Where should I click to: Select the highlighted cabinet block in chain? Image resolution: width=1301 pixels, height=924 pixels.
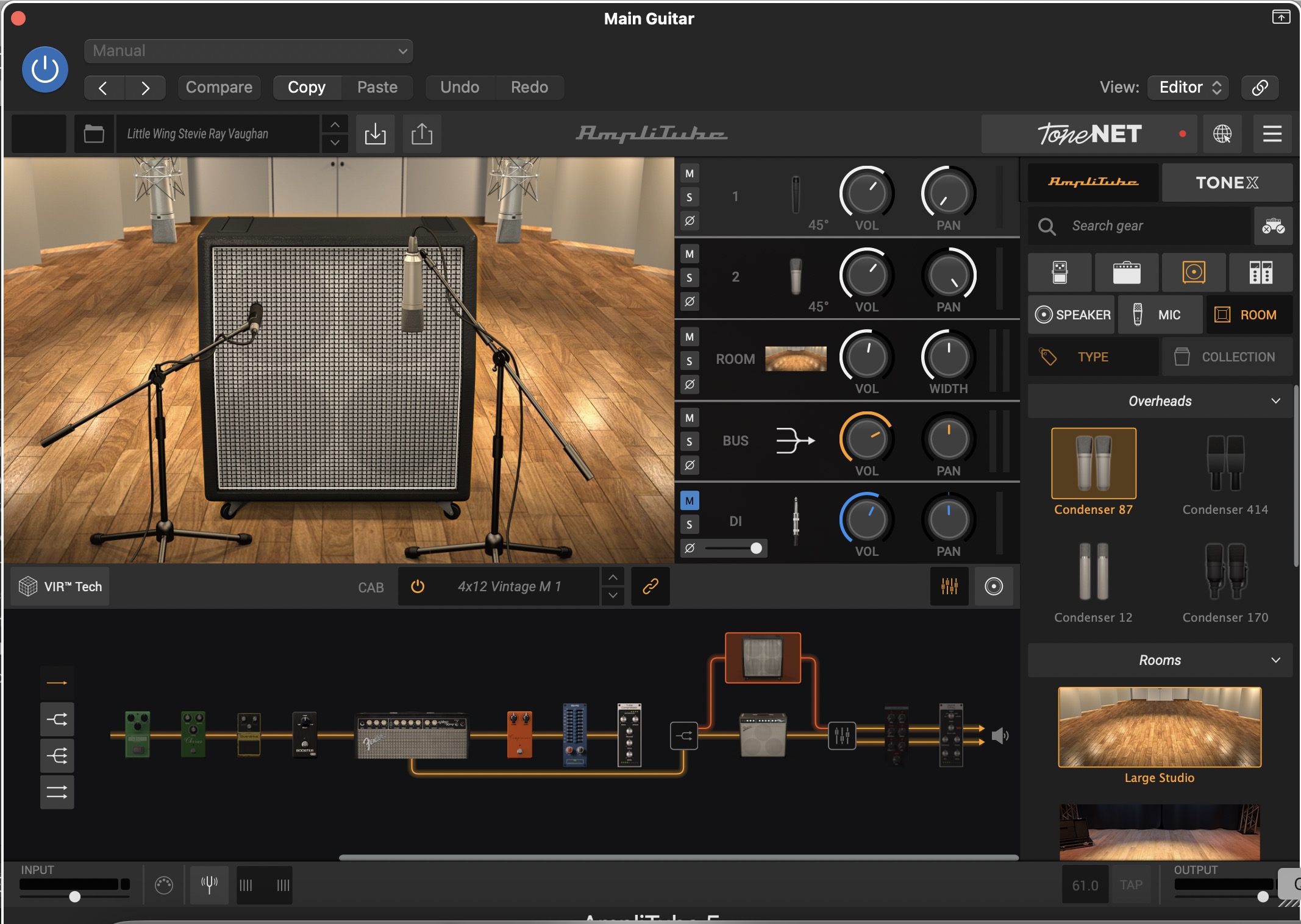coord(763,658)
